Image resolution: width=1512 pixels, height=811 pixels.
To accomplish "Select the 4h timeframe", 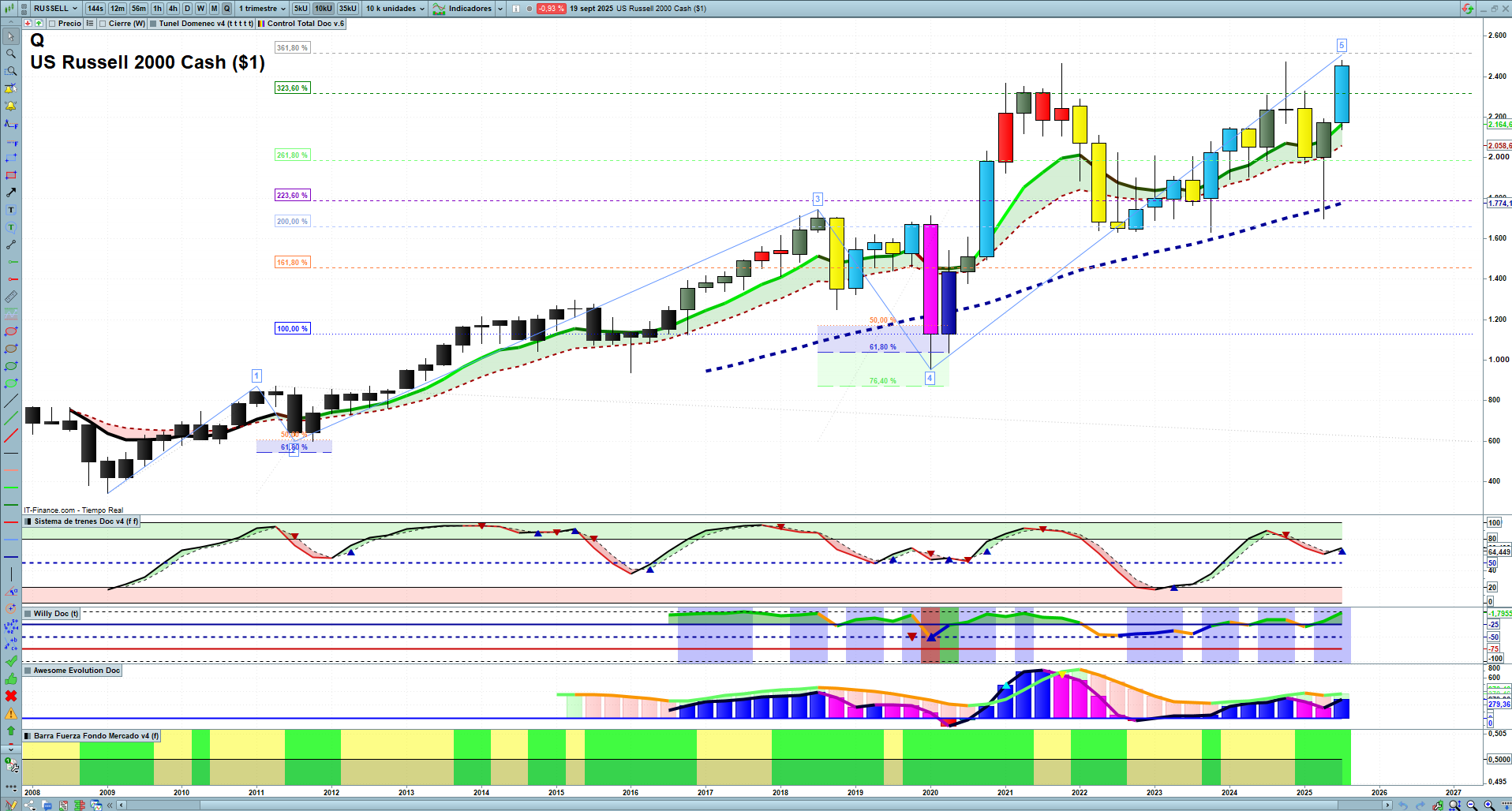I will pyautogui.click(x=173, y=9).
